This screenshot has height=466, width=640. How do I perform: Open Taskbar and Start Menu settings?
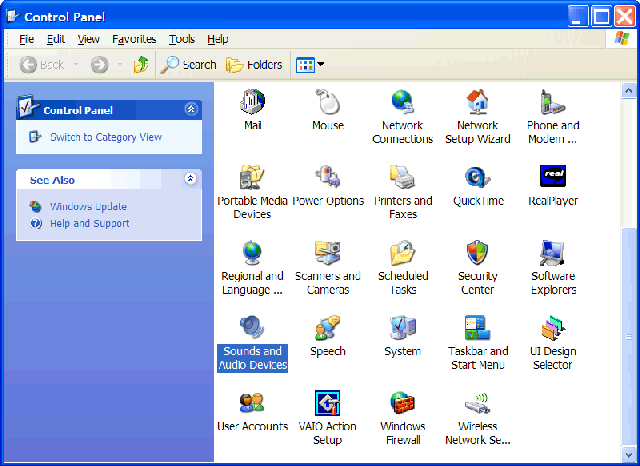pyautogui.click(x=478, y=343)
